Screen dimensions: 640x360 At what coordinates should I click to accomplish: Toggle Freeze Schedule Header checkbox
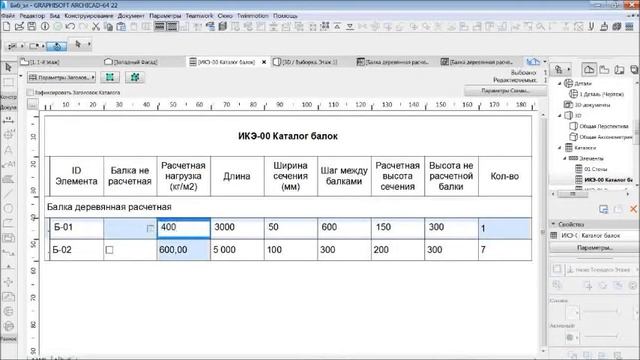[30, 93]
